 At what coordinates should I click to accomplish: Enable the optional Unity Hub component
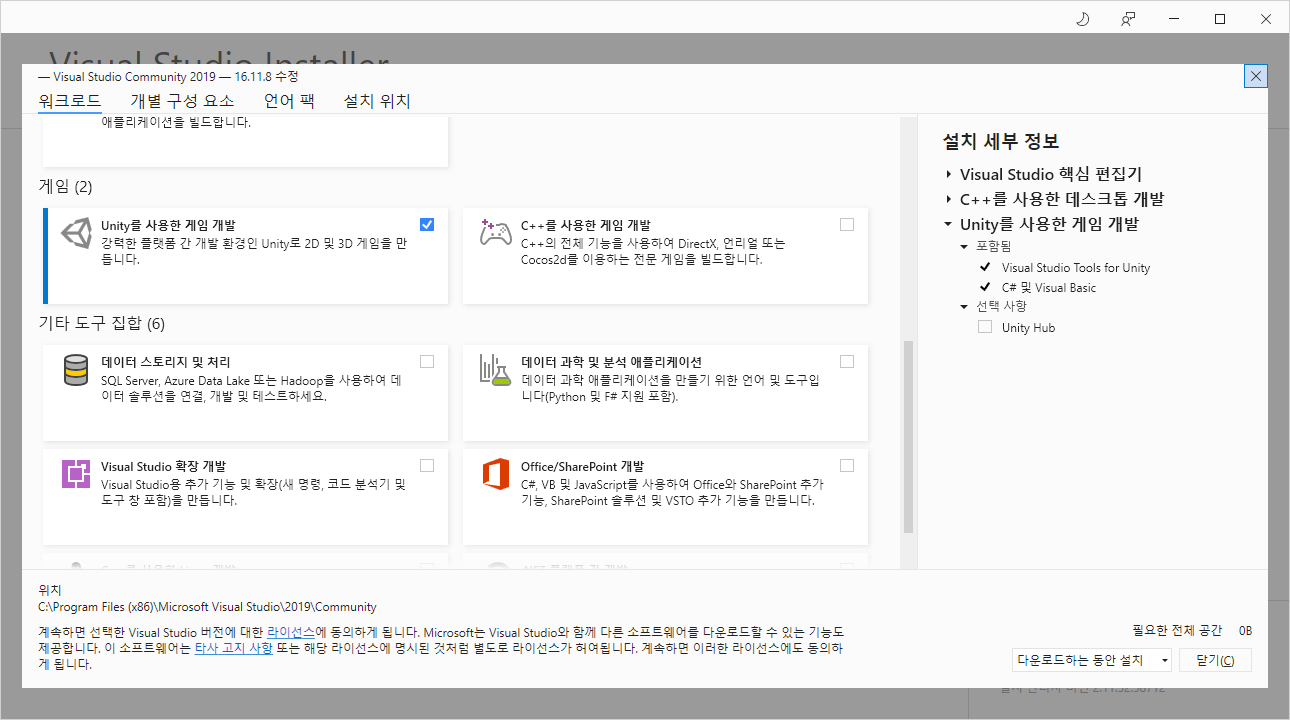click(x=985, y=327)
